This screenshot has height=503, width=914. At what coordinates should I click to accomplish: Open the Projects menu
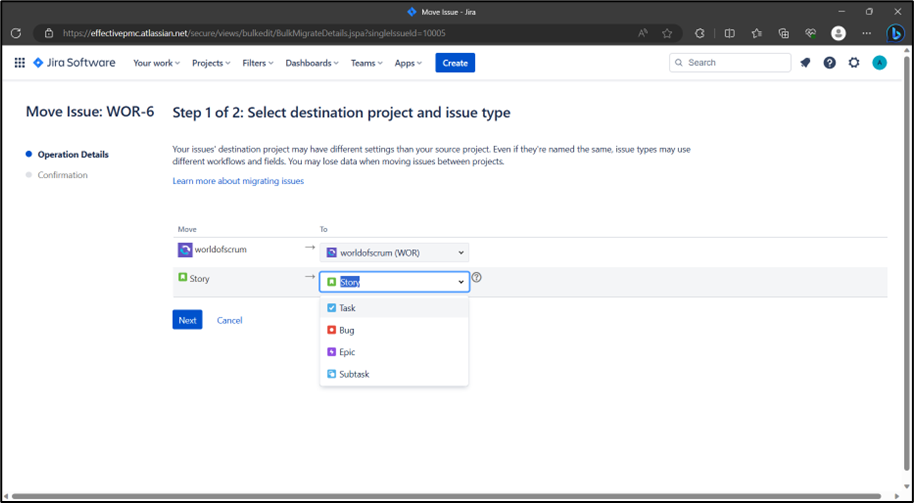pyautogui.click(x=211, y=63)
